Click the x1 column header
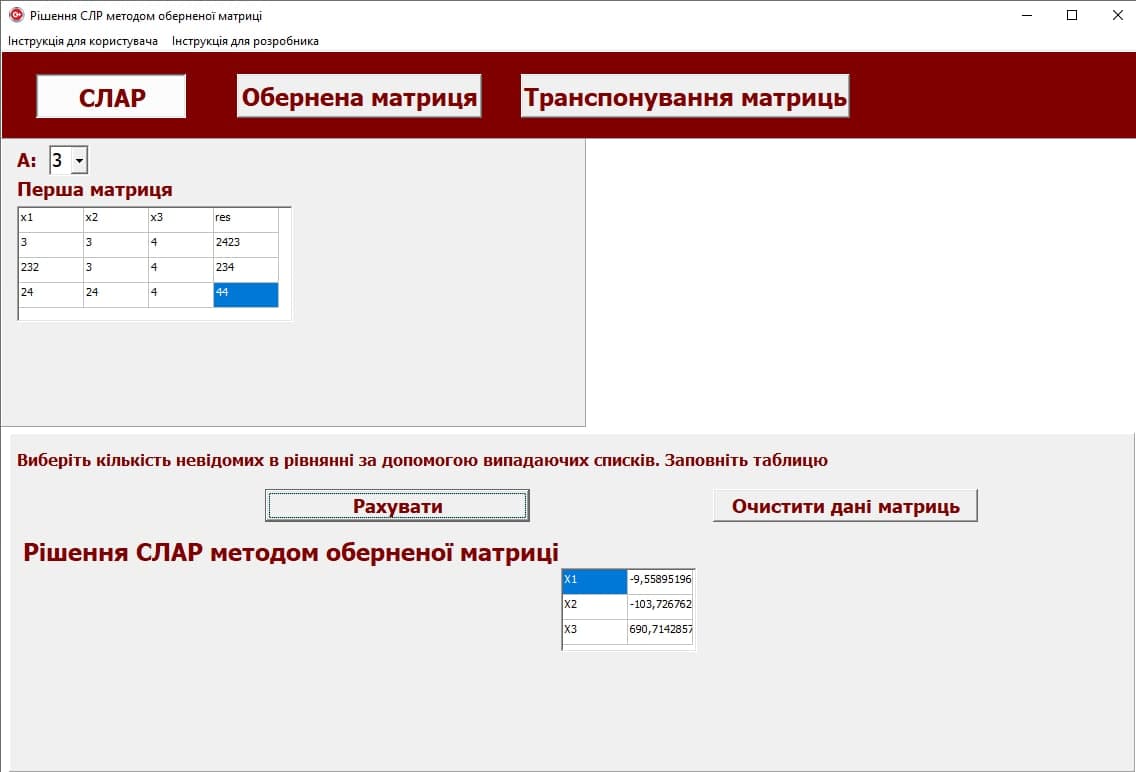Image resolution: width=1136 pixels, height=772 pixels. (51, 219)
